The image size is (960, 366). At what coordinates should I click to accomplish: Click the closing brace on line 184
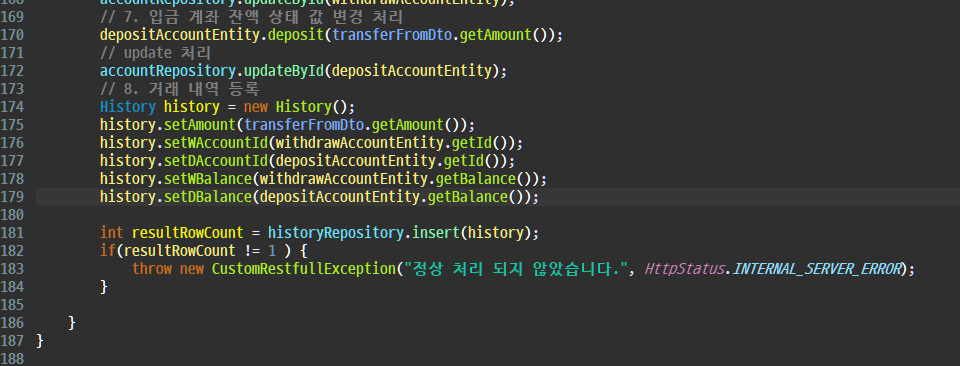(103, 286)
